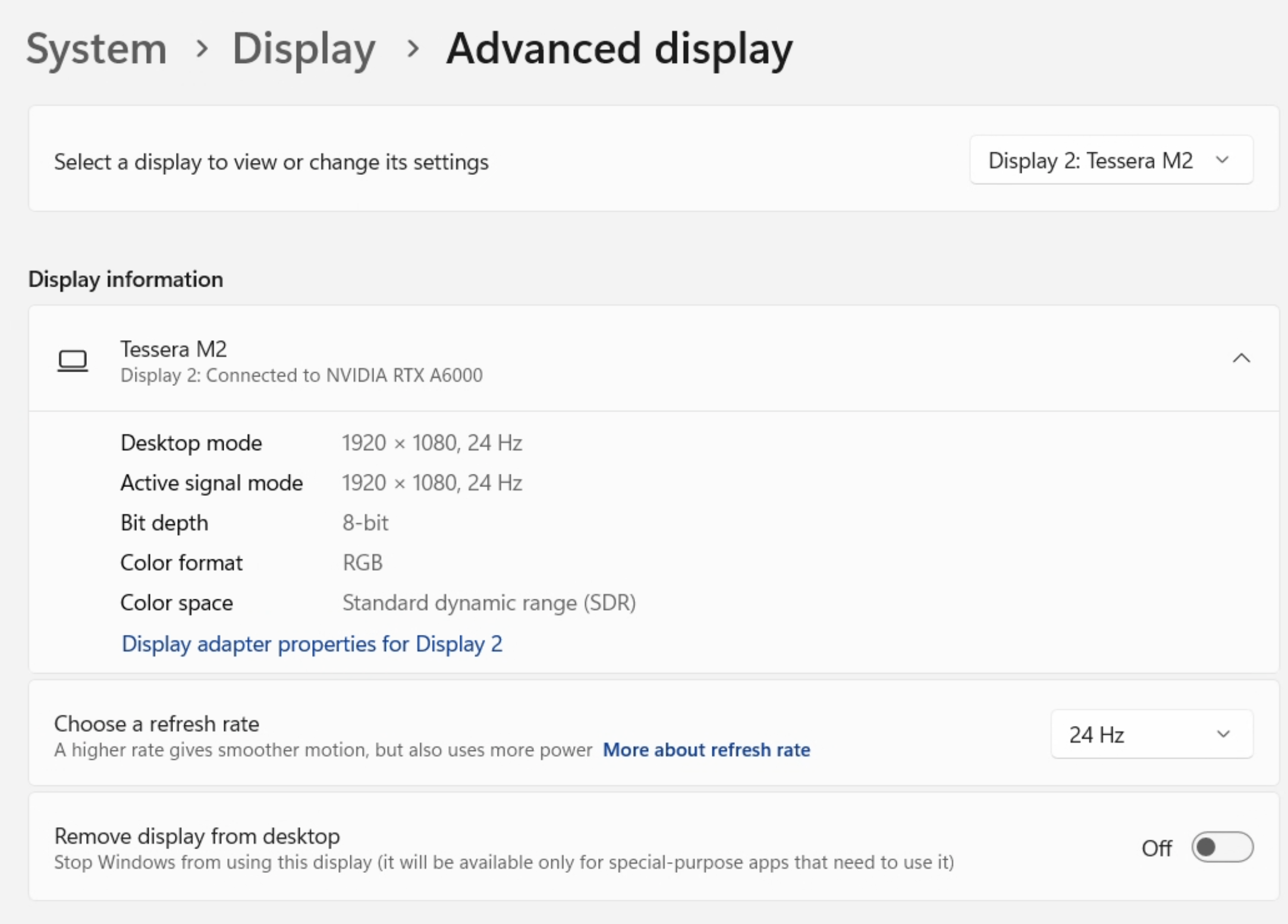Image resolution: width=1288 pixels, height=924 pixels.
Task: Open the 24 Hz refresh rate dropdown
Action: coord(1151,734)
